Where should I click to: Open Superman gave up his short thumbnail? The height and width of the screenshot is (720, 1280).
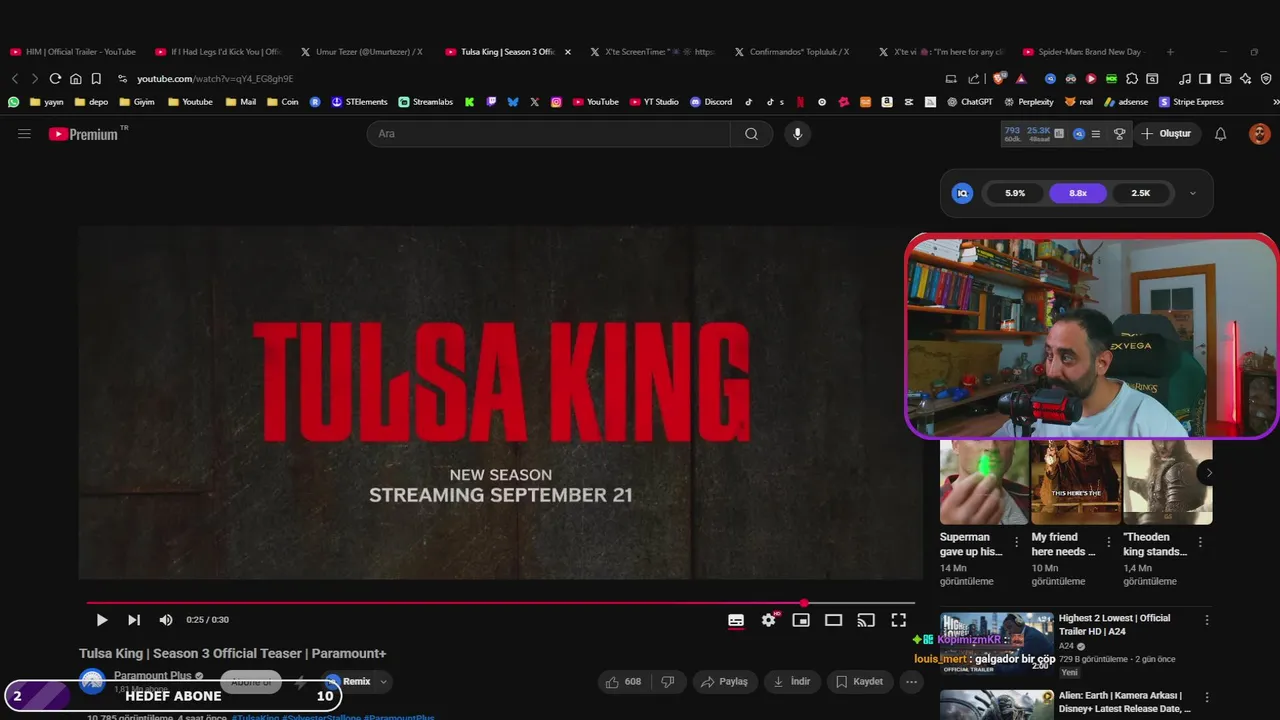tap(984, 482)
